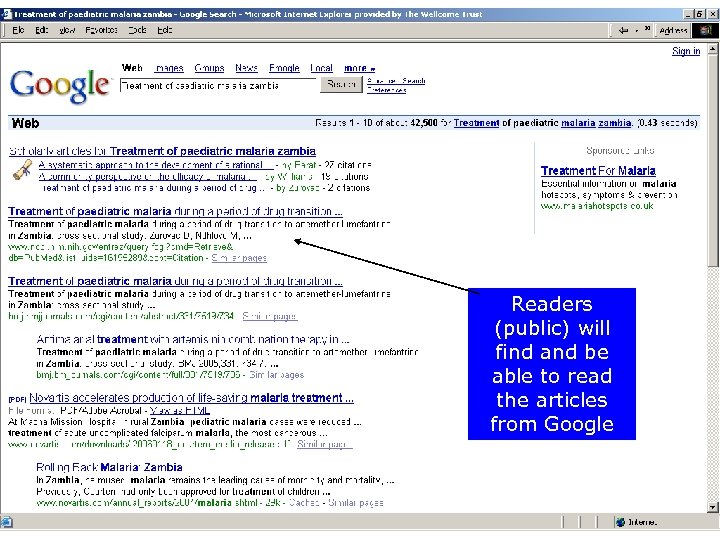Screen dimensions: 720x540
Task: Open the Help menu
Action: (x=164, y=30)
